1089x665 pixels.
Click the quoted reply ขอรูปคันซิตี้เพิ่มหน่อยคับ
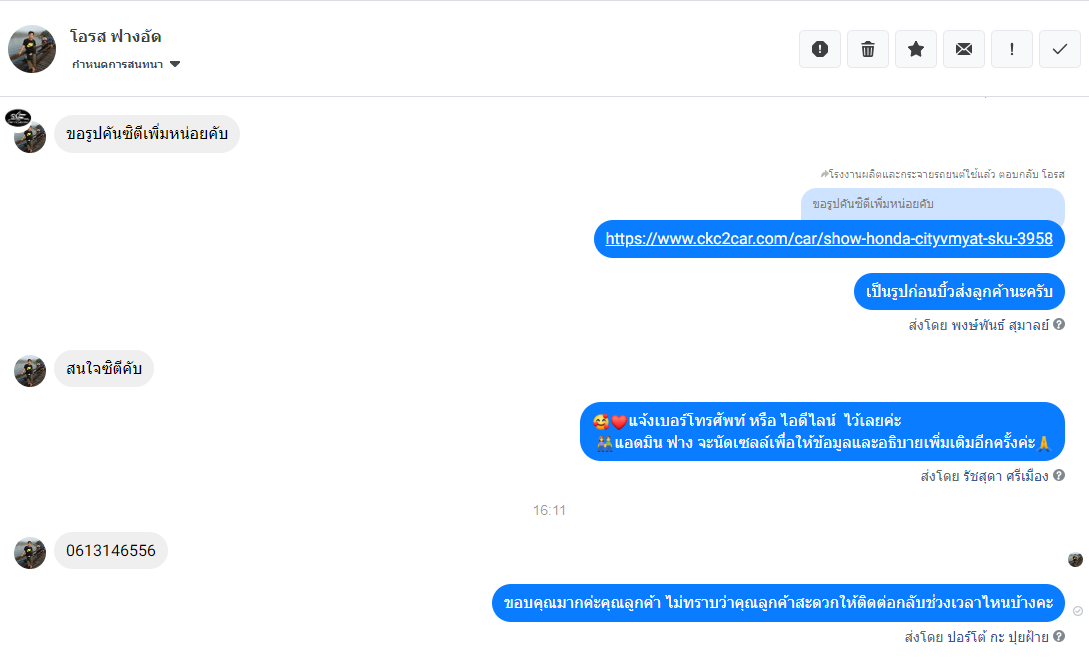coord(933,204)
